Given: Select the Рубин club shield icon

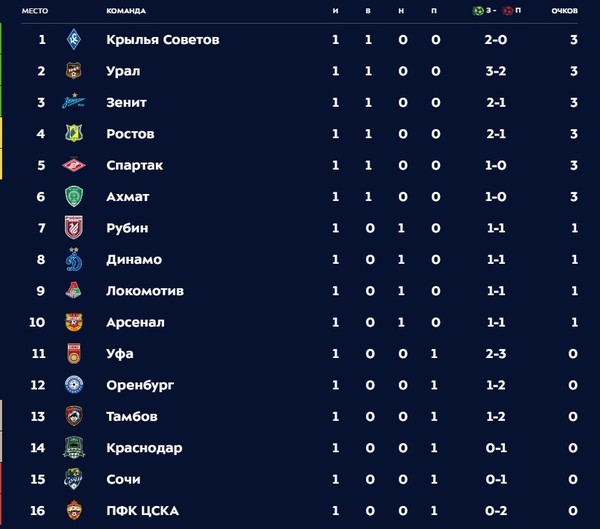Looking at the screenshot, I should pos(74,227).
